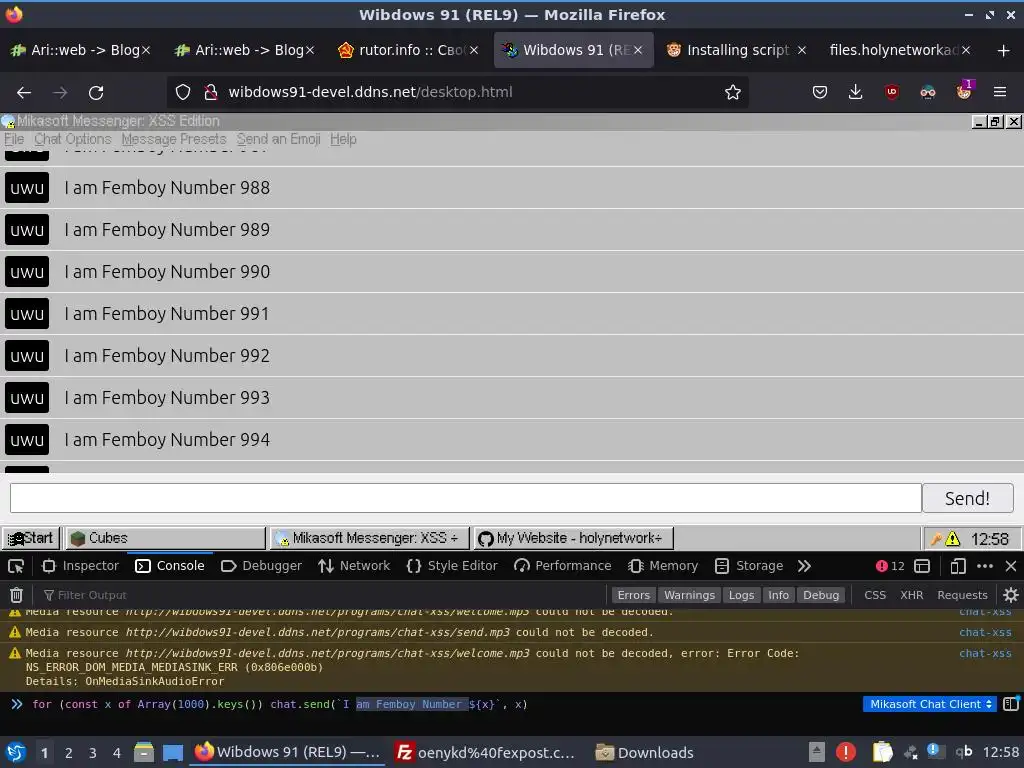
Task: Toggle the Errors console filter
Action: tap(633, 595)
